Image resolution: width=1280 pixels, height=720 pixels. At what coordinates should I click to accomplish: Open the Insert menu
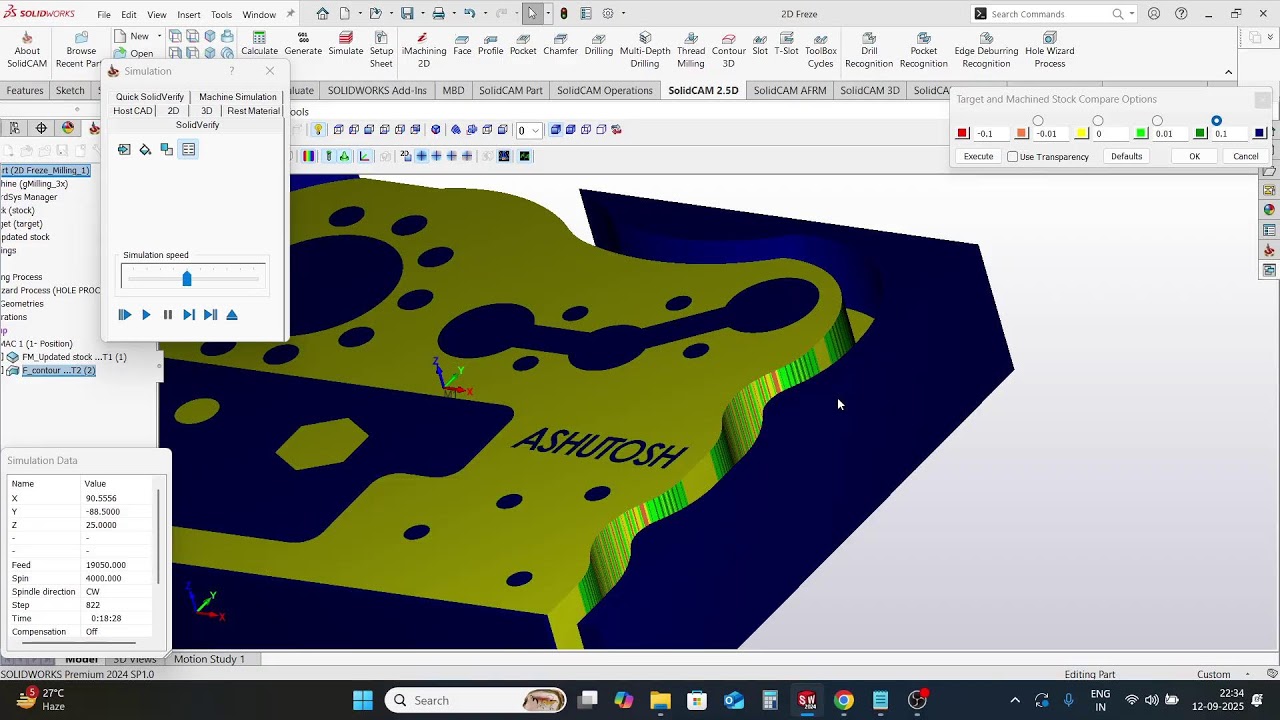tap(189, 14)
